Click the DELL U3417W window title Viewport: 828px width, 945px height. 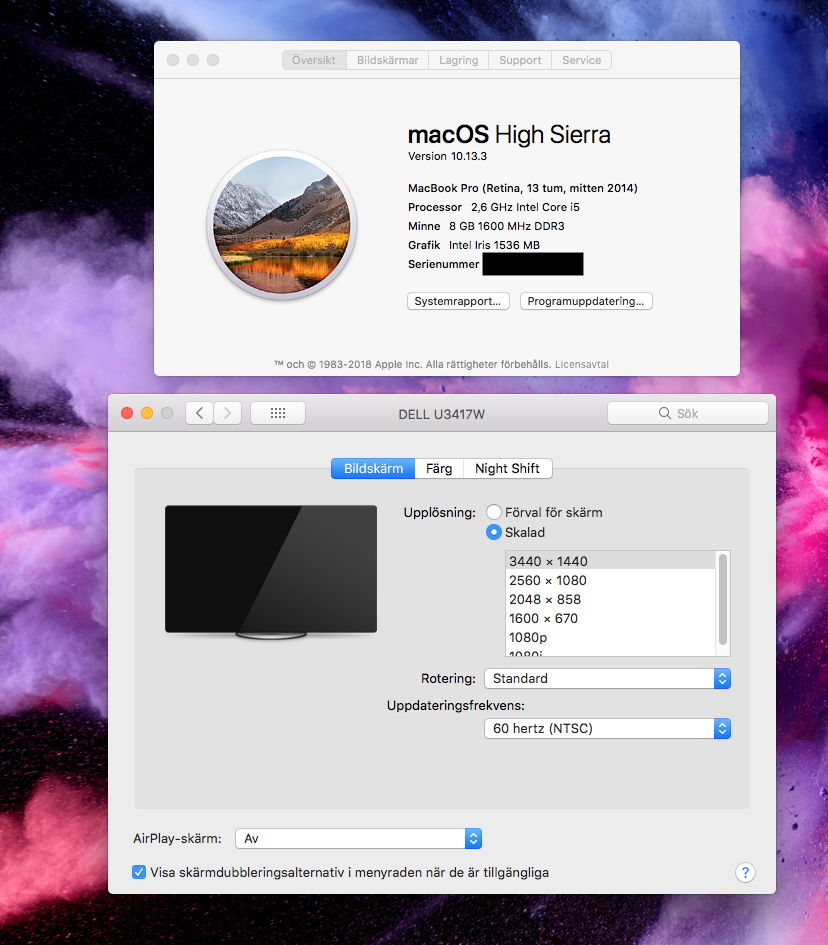442,414
